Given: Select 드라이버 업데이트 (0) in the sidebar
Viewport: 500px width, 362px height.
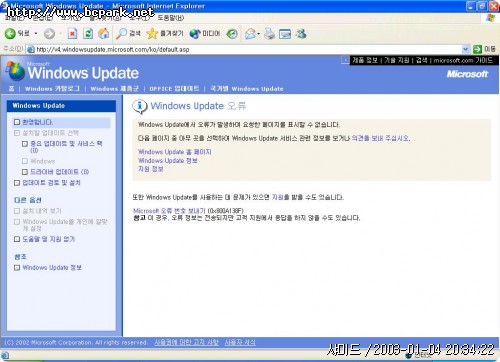Looking at the screenshot, I should [59, 172].
